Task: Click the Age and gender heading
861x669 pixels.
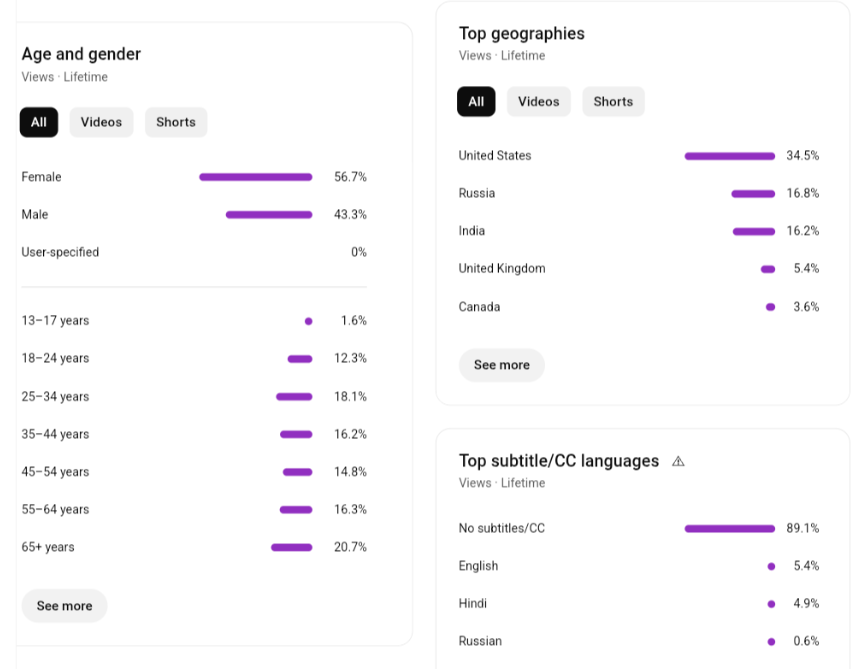Action: tap(81, 54)
